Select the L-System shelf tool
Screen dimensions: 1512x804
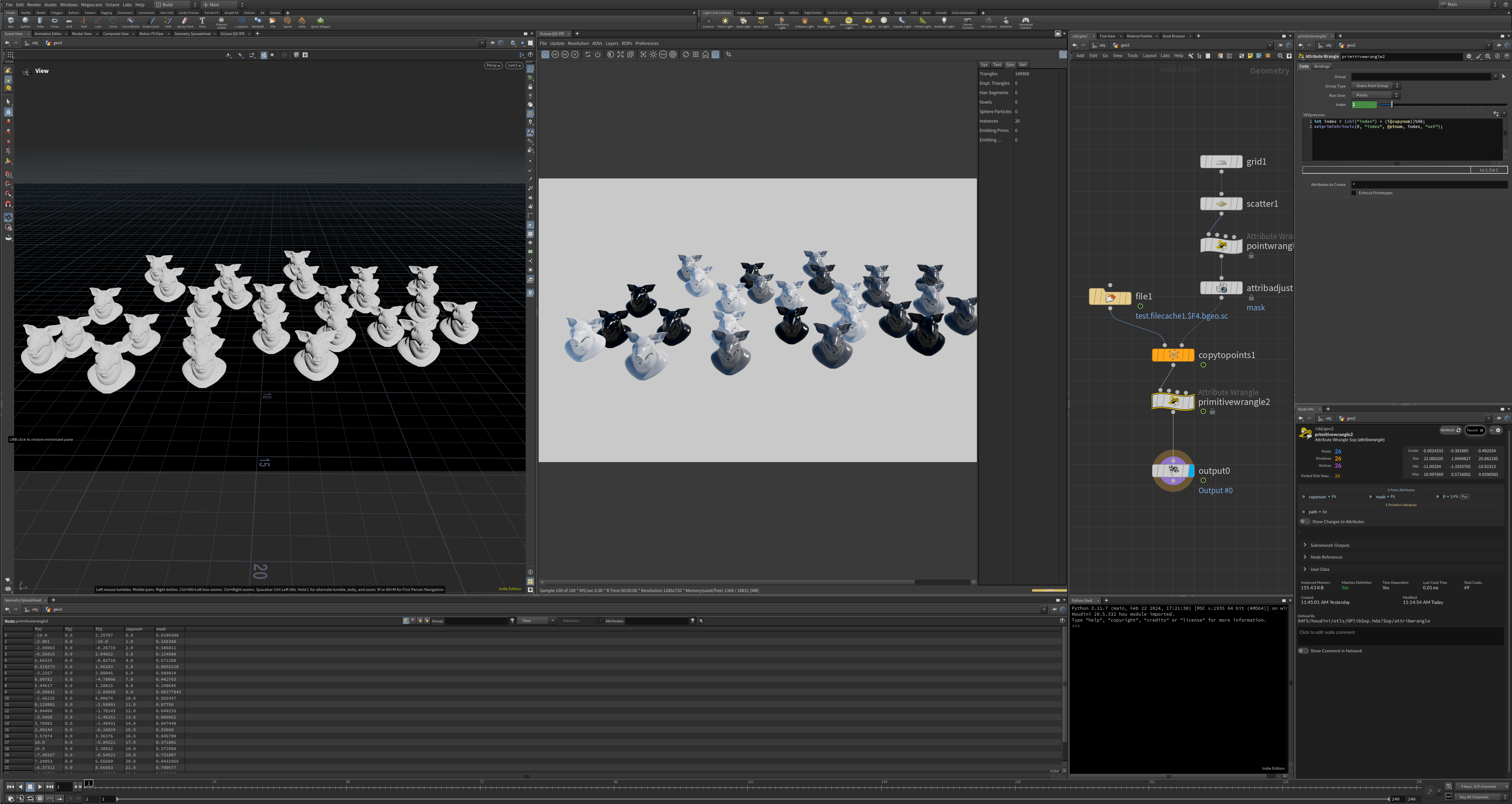241,22
